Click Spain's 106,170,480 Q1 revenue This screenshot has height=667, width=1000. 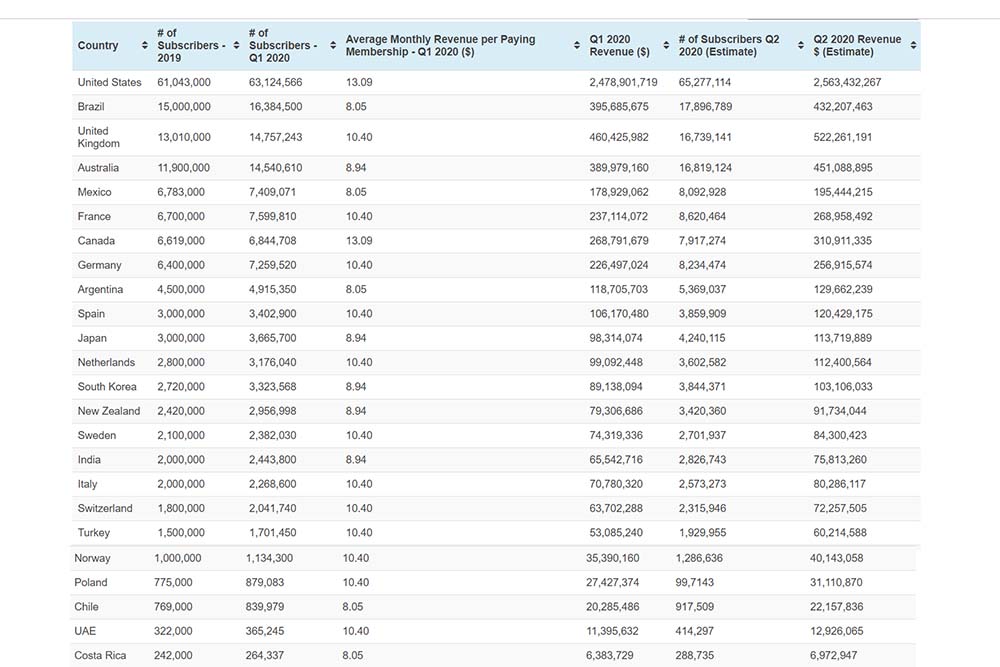[x=619, y=314]
